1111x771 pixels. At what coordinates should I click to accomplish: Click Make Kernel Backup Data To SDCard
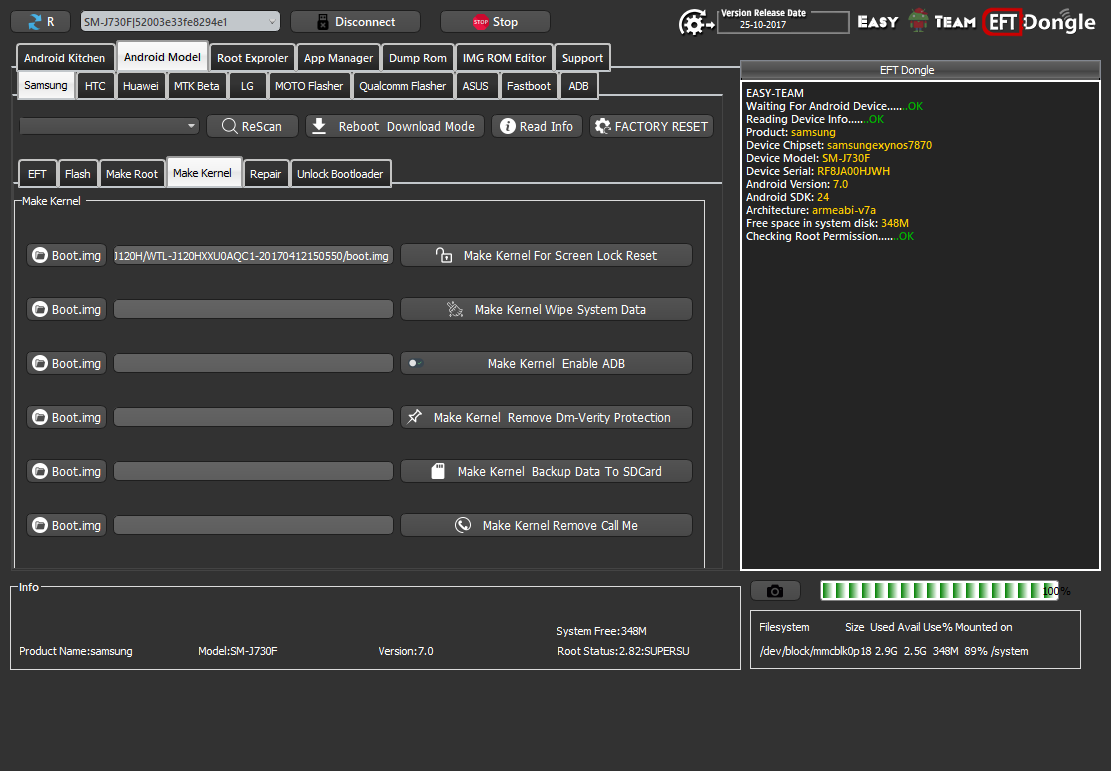click(546, 471)
